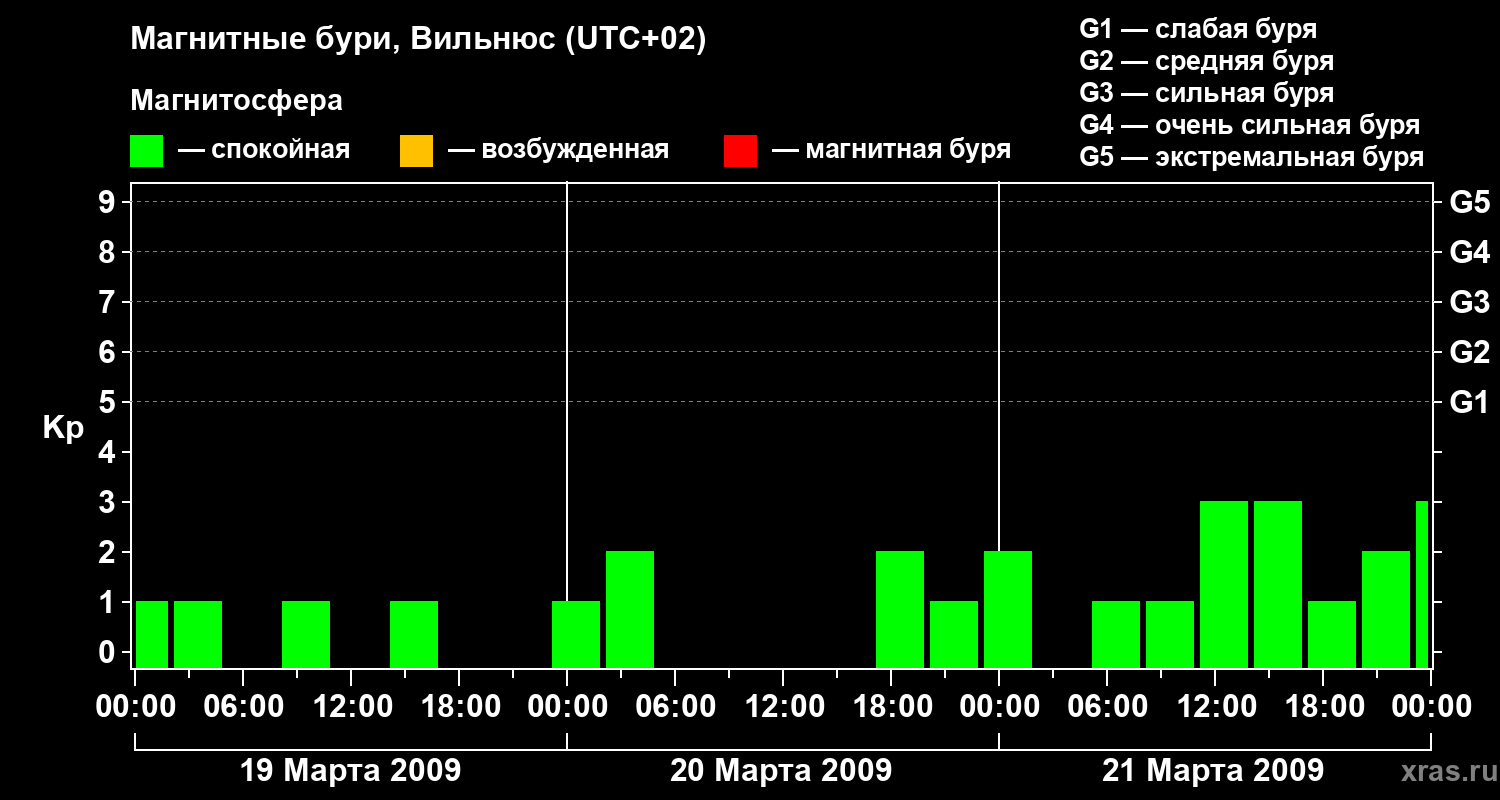1500x800 pixels.
Task: Click the '06:00' tick label above 21 Марта 2009
Action: 1107,707
